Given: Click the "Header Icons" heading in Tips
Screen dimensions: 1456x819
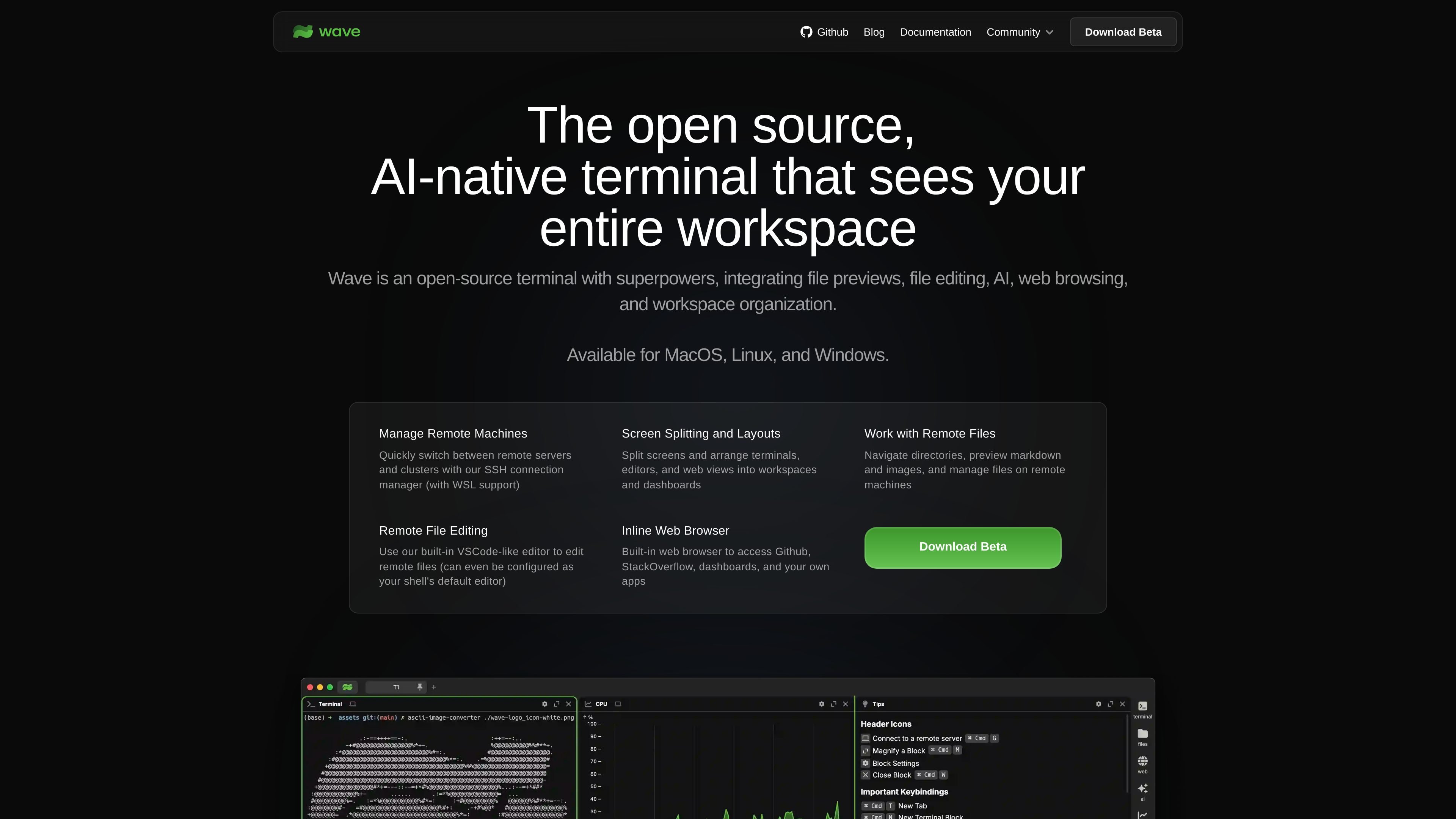Looking at the screenshot, I should (886, 724).
